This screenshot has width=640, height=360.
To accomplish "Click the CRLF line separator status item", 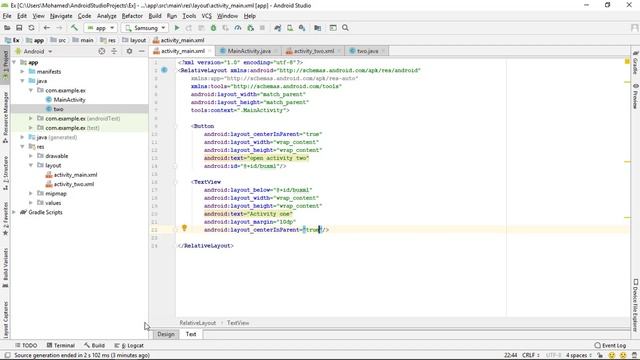I will (x=531, y=355).
